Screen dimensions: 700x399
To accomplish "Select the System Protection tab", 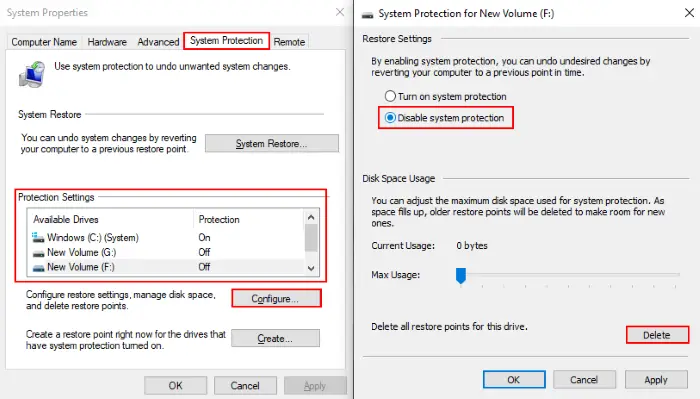I will [226, 41].
